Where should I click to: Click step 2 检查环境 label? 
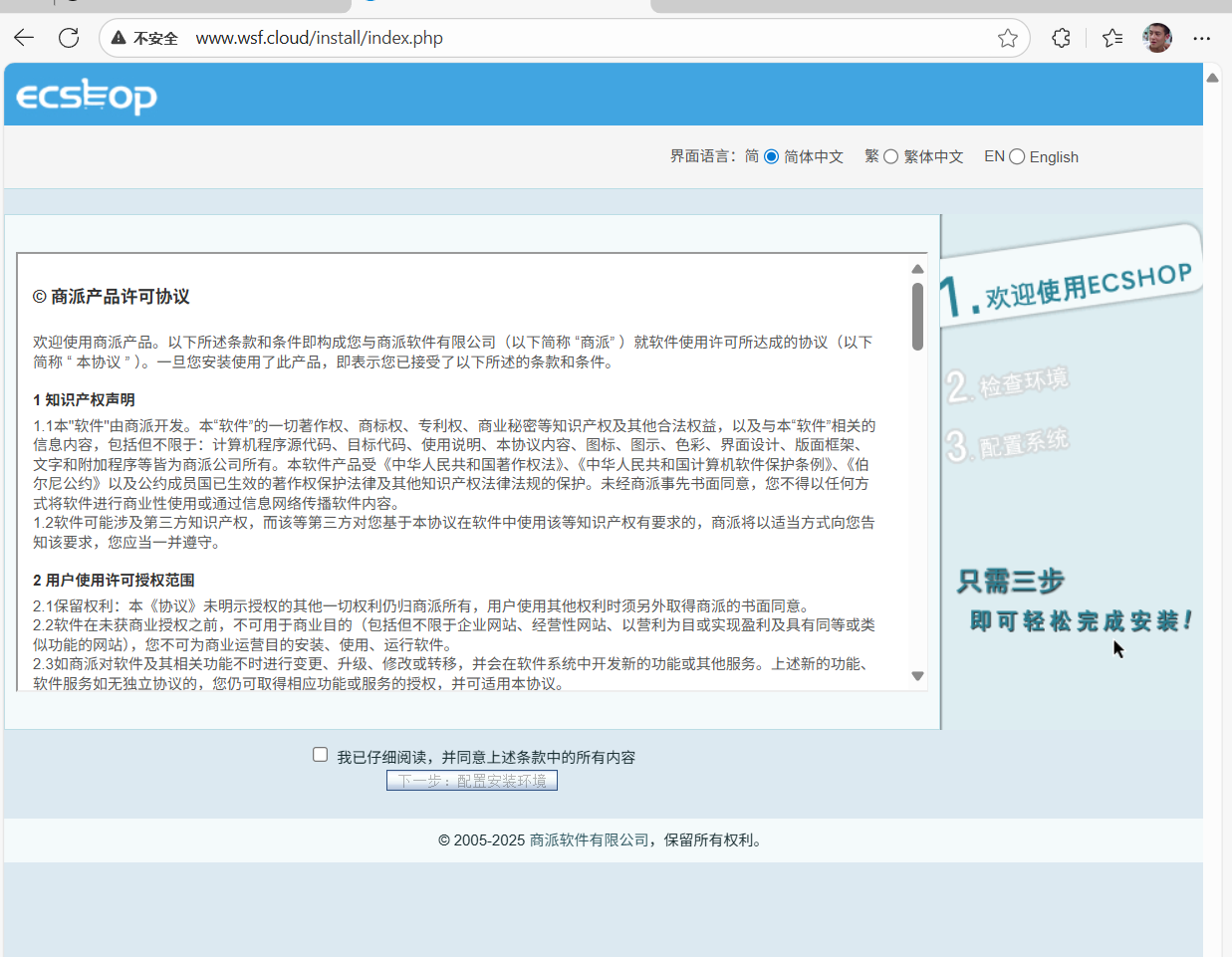pos(1007,384)
